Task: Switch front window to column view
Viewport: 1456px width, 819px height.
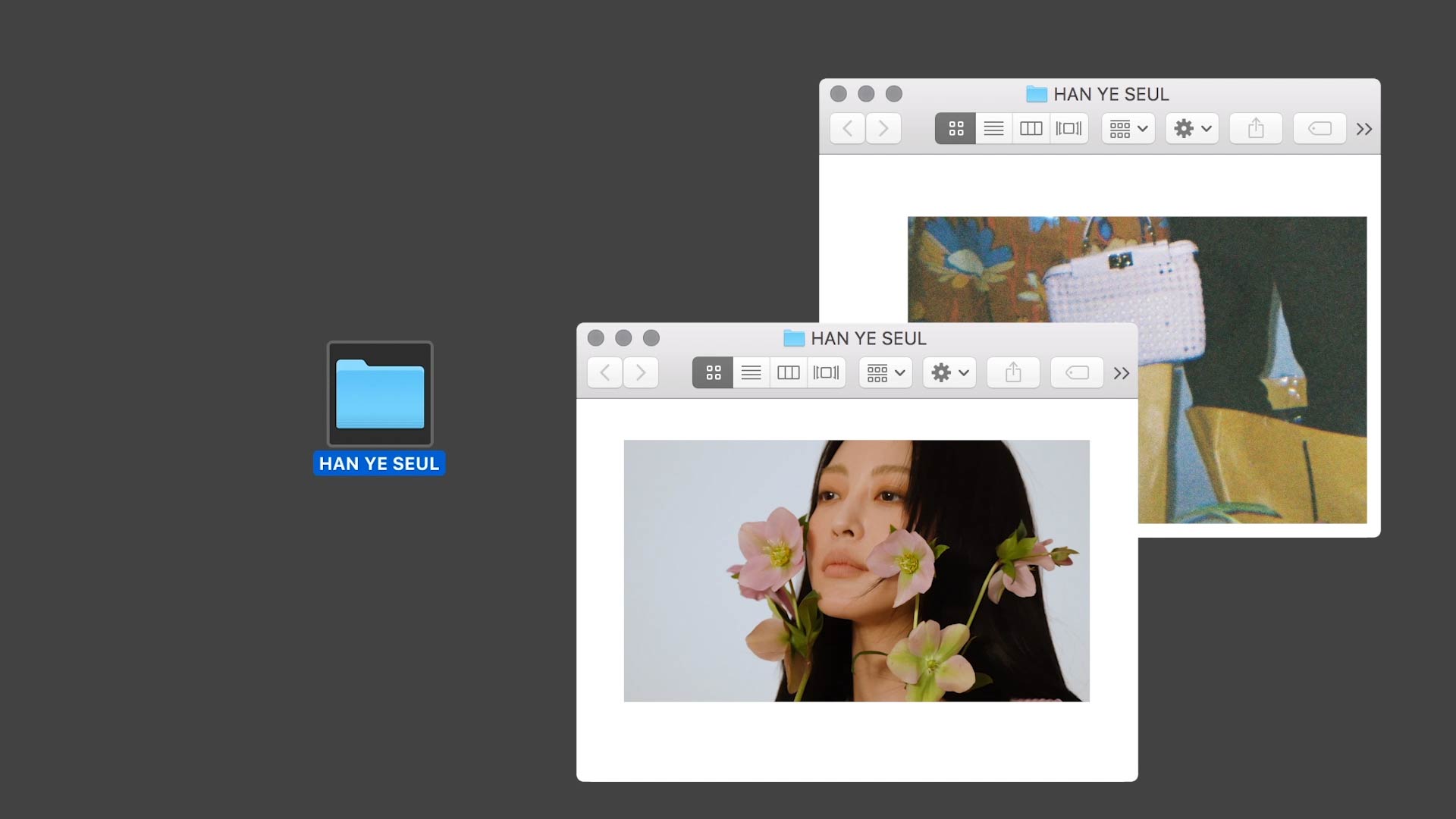Action: [789, 372]
